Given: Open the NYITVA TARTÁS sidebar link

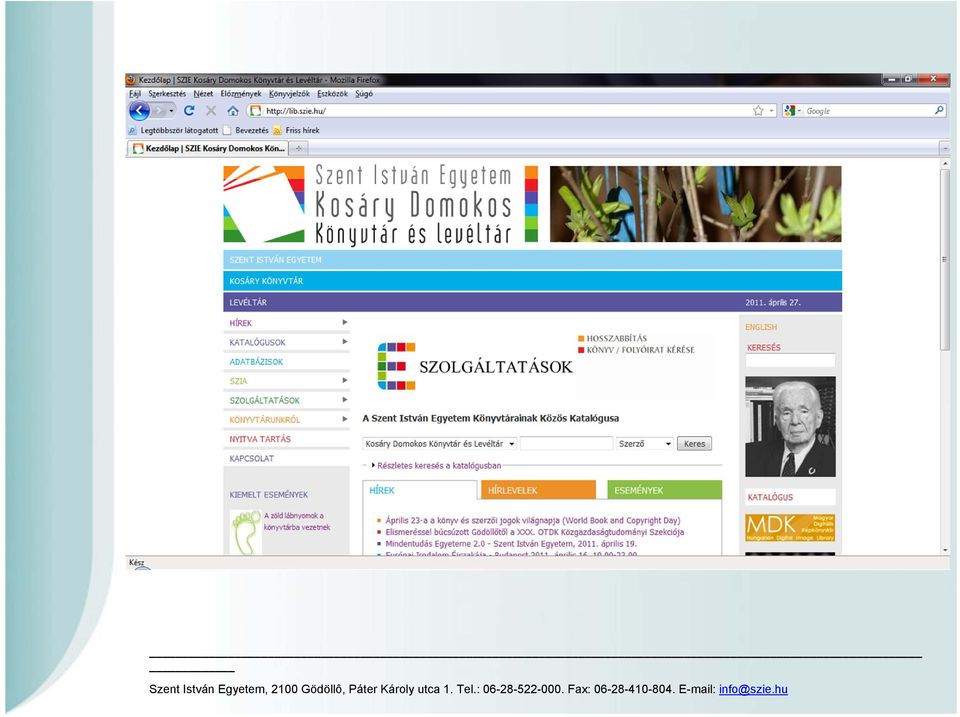Looking at the screenshot, I should click(260, 439).
